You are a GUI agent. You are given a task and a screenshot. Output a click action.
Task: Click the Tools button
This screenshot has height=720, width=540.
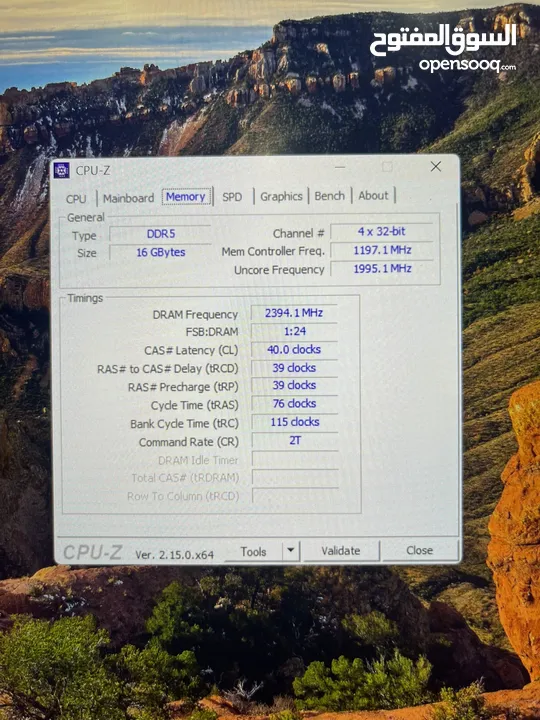(x=253, y=551)
